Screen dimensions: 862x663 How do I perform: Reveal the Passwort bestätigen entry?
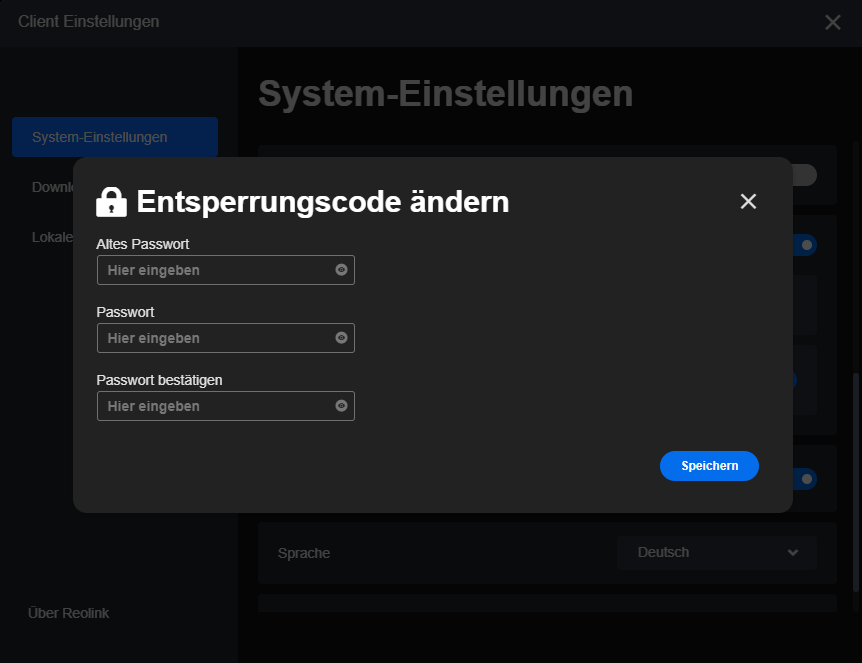(341, 406)
